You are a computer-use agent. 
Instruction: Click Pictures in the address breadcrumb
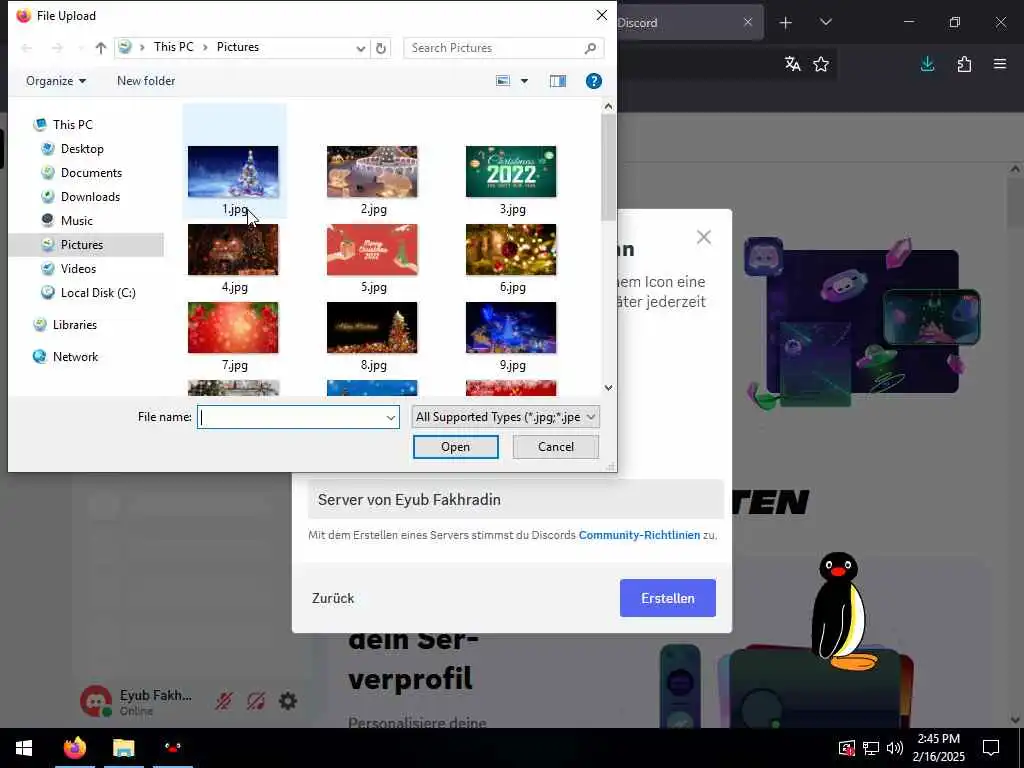click(x=238, y=47)
